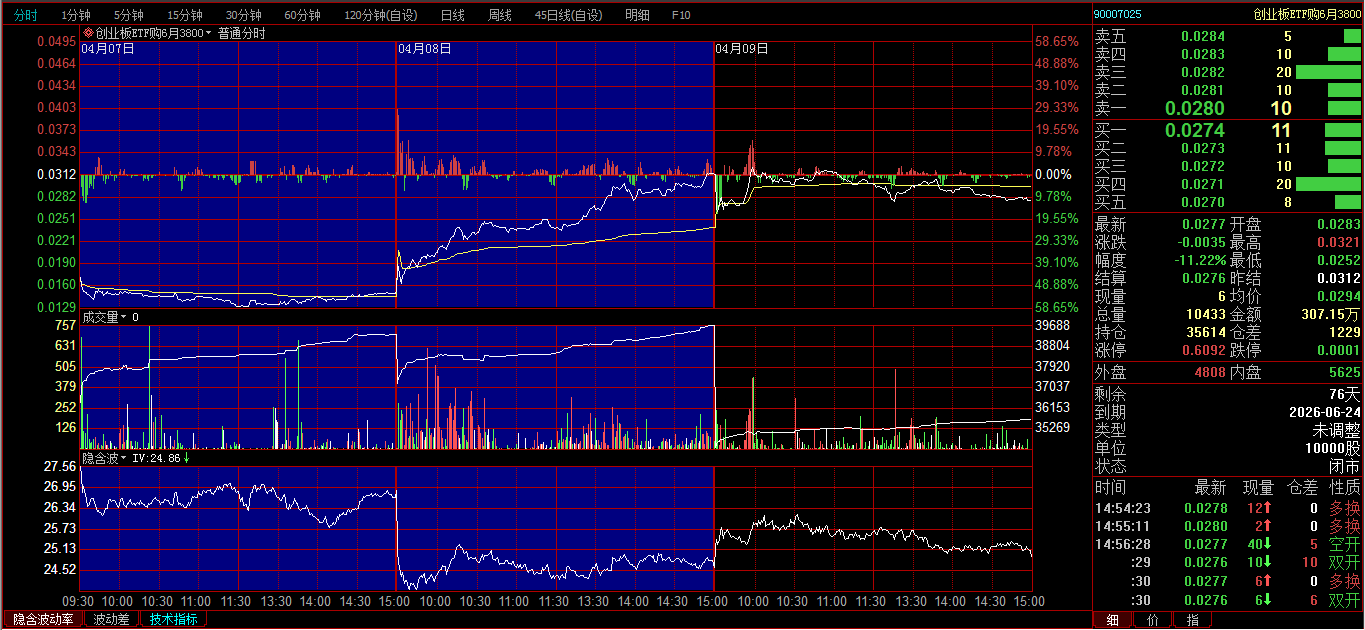This screenshot has width=1365, height=630.
Task: Click the 买四 green order volume bar
Action: point(1328,184)
